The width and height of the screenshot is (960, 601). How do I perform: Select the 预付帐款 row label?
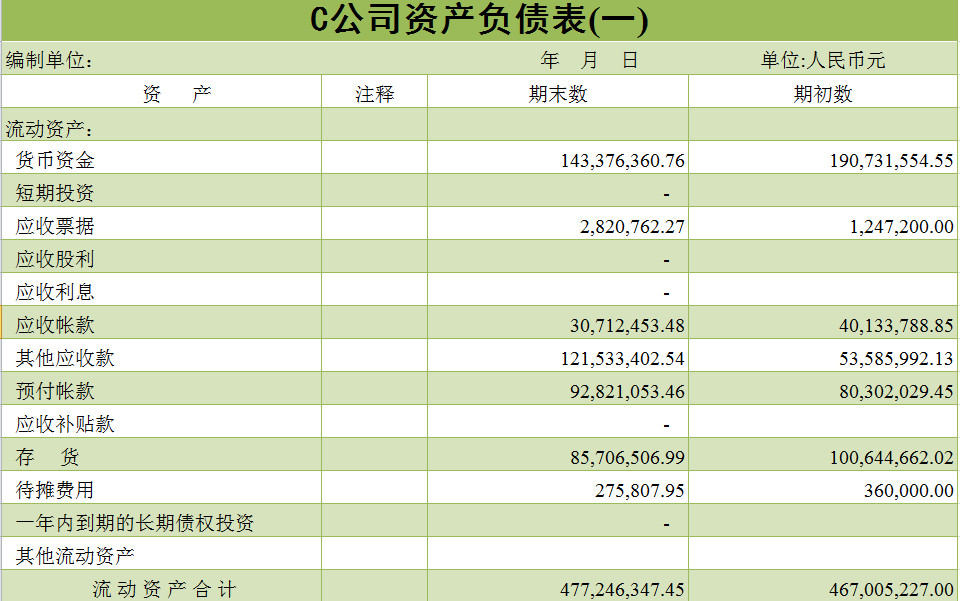[x=55, y=391]
